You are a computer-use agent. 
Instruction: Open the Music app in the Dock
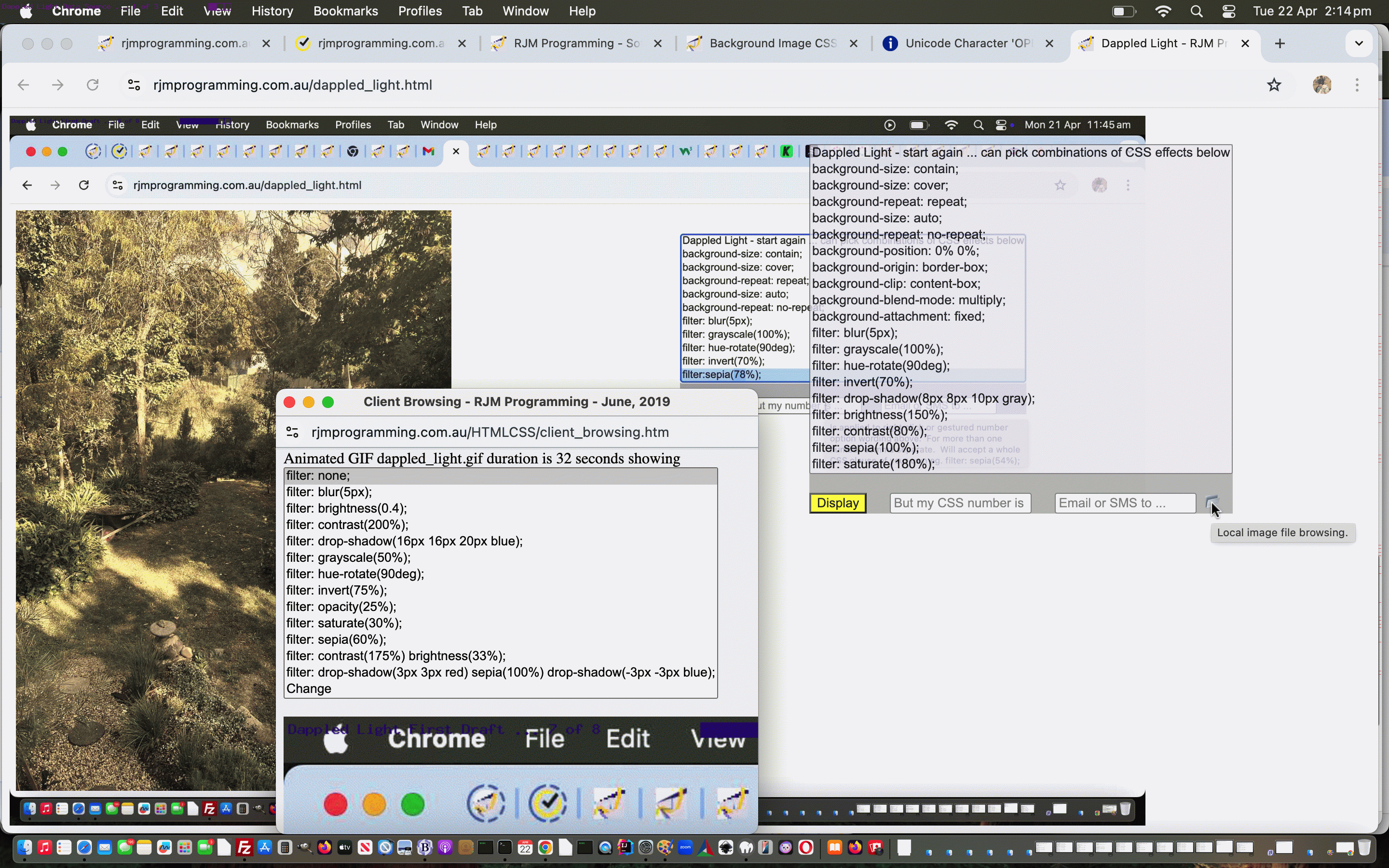tap(44, 847)
